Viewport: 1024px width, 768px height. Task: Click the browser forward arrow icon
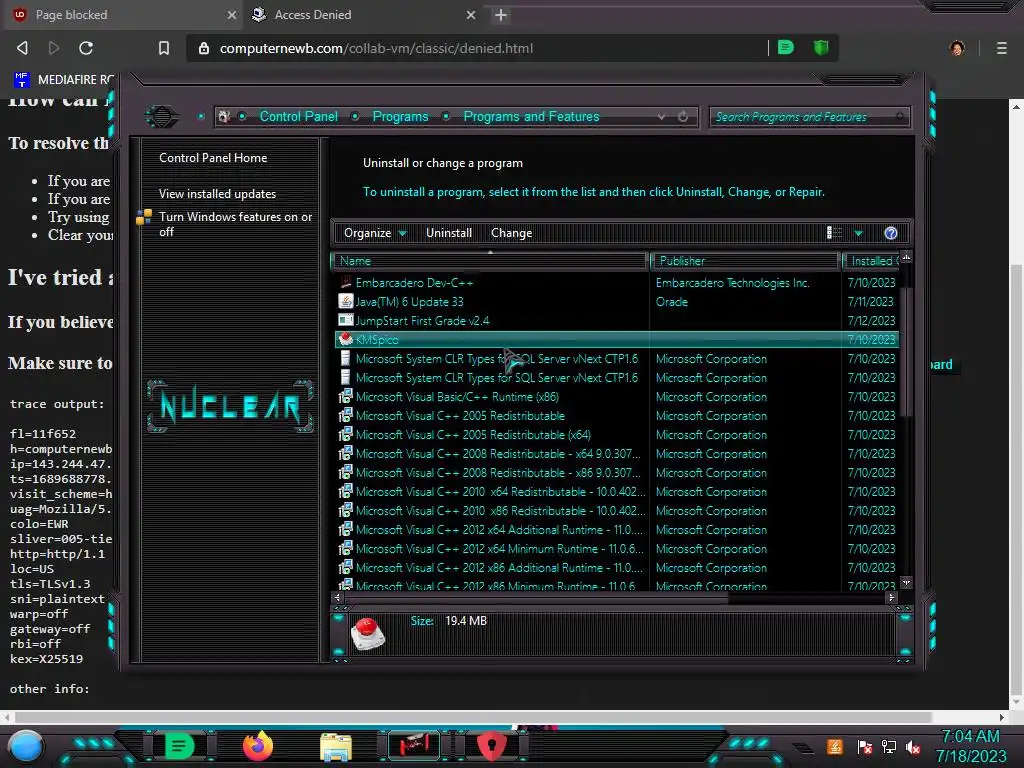coord(54,48)
